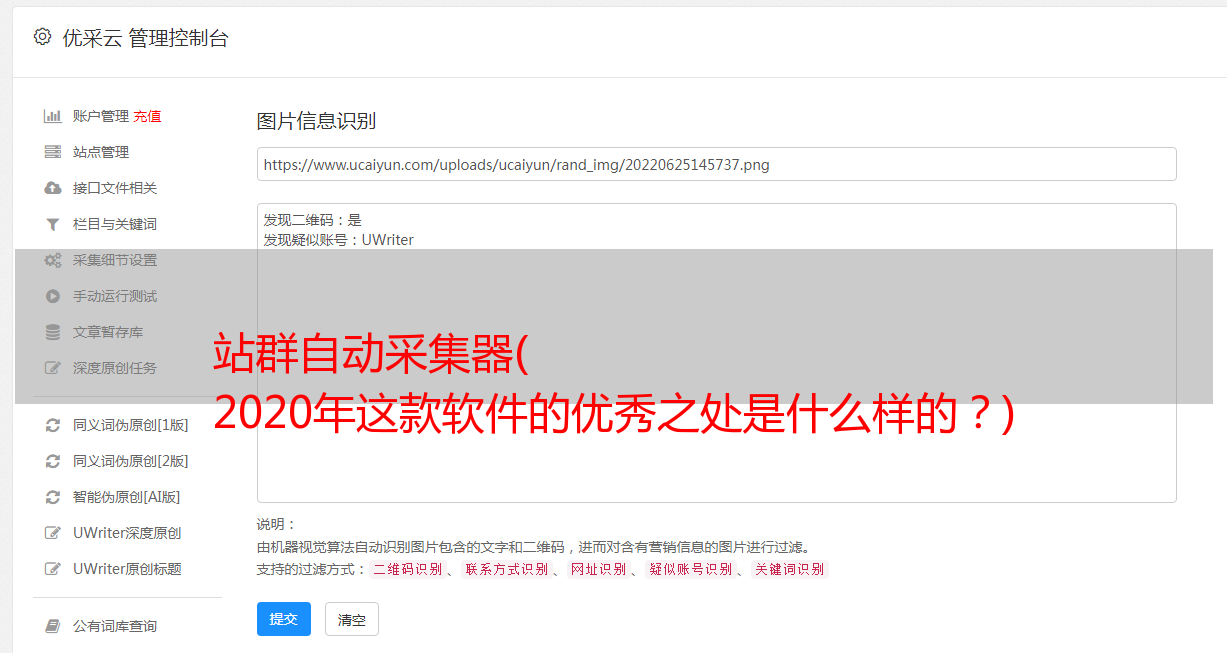Click the 网址识别 tag
The width and height of the screenshot is (1227, 653).
pos(598,569)
